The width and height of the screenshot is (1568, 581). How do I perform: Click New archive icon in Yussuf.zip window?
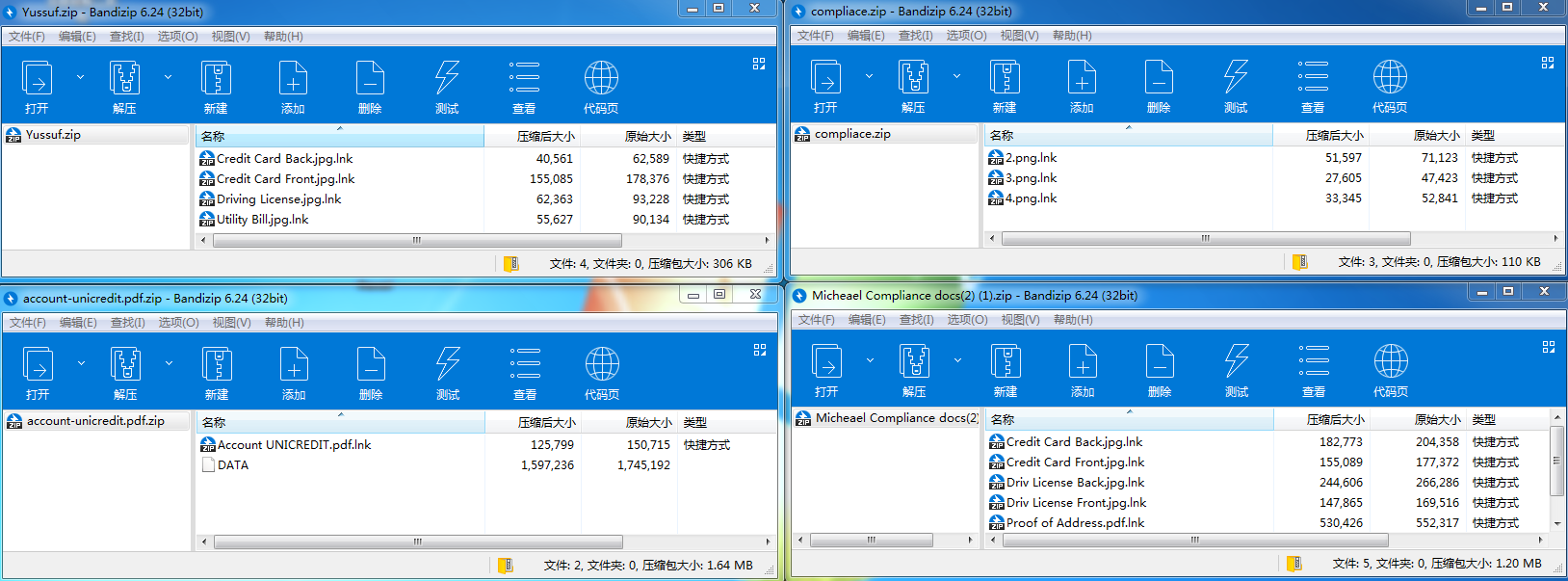(x=216, y=78)
